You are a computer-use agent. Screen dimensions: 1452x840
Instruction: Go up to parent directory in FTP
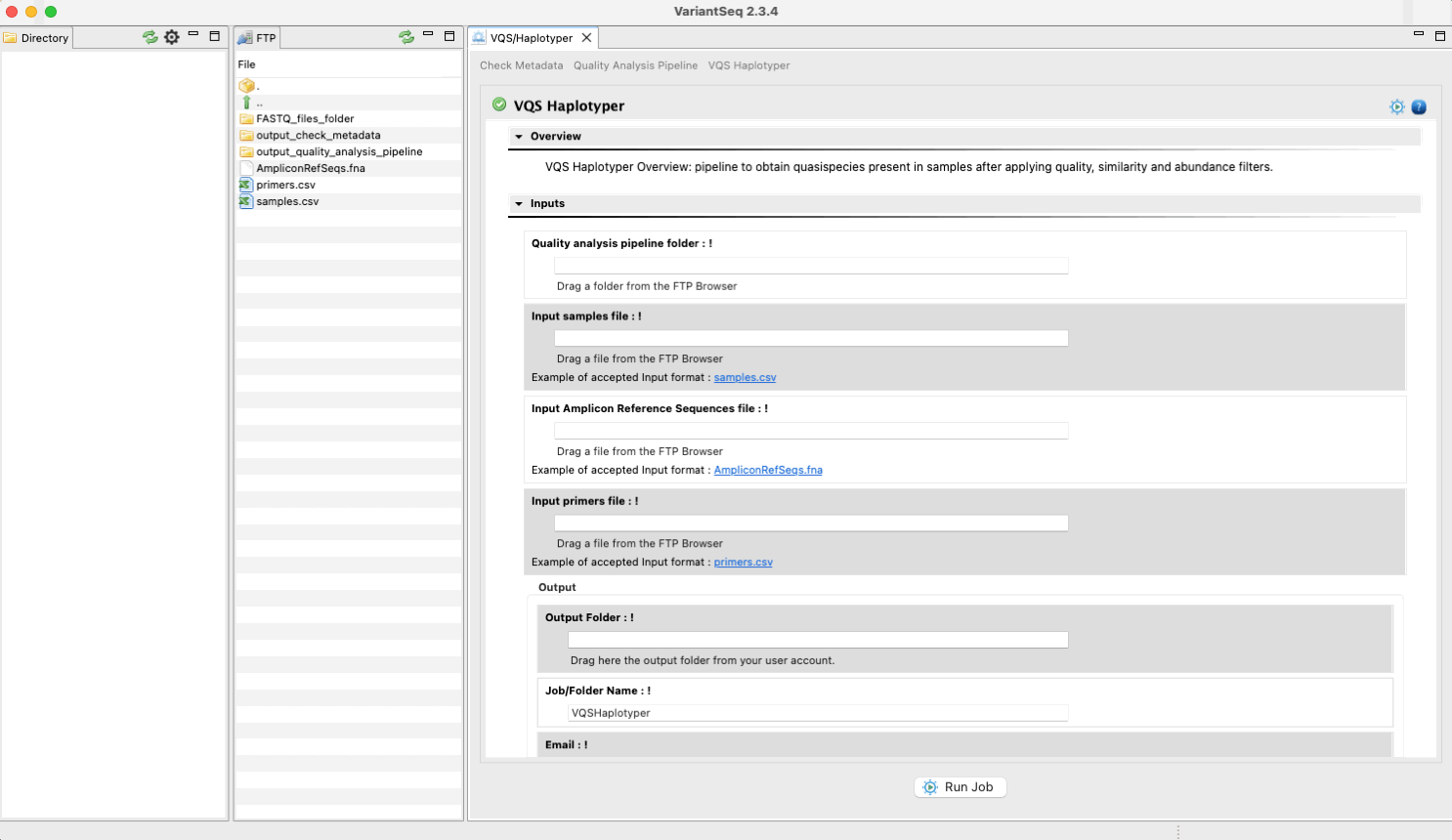246,103
